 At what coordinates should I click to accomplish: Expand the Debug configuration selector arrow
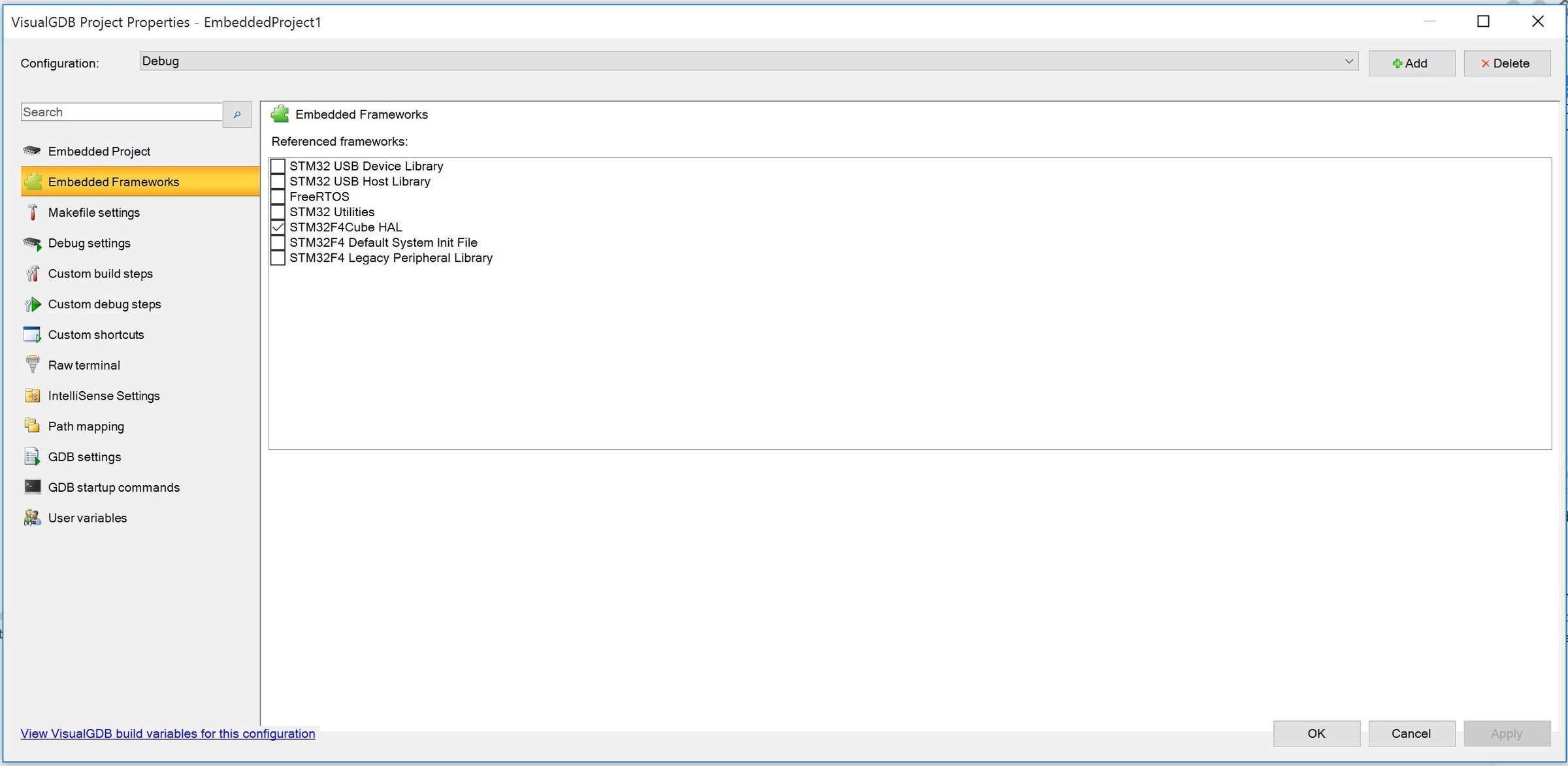(x=1349, y=61)
